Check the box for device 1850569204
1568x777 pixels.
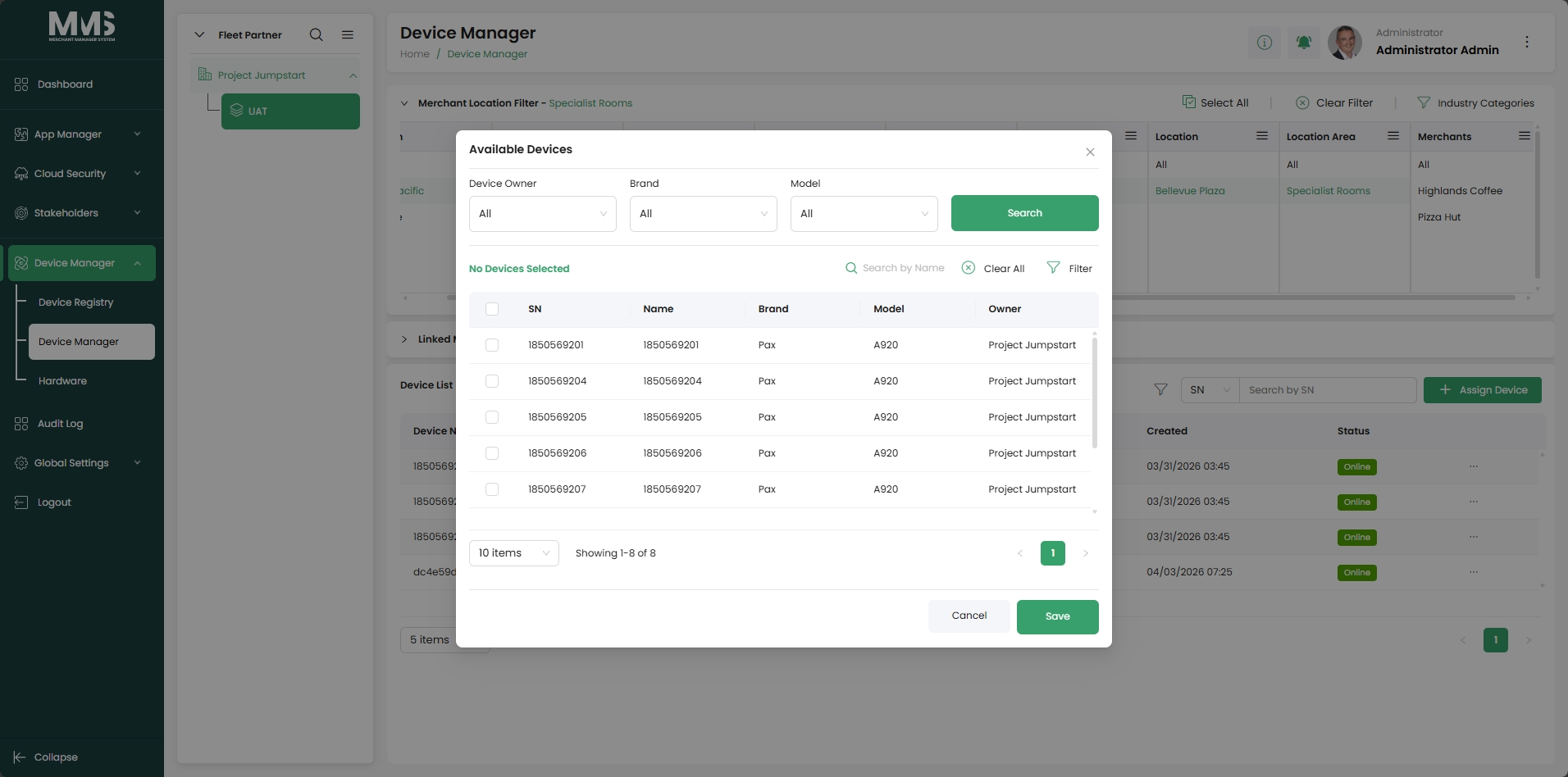pos(492,381)
